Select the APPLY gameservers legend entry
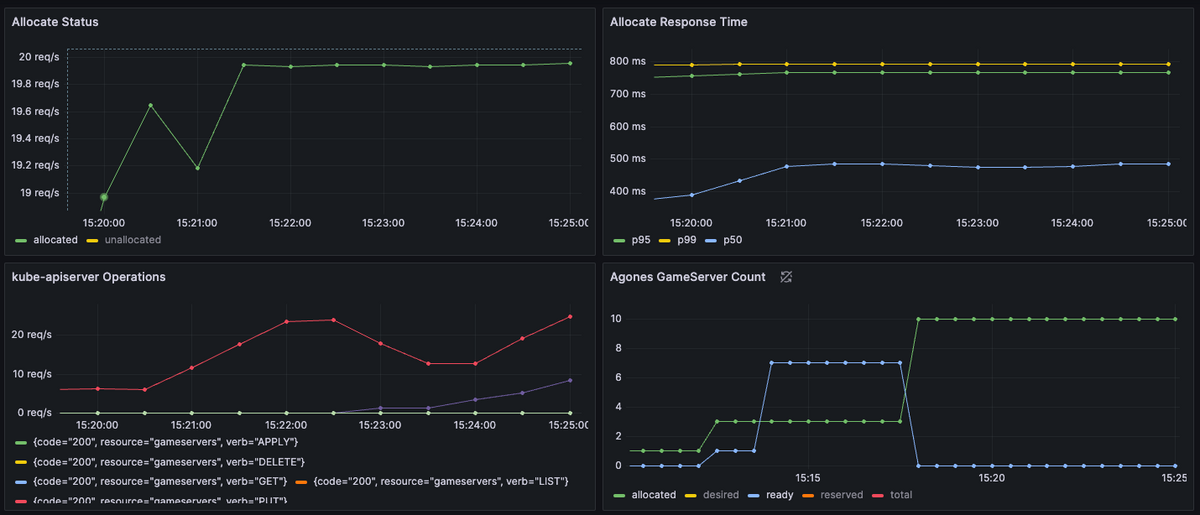Screen dimensions: 1200x515 click(166, 442)
